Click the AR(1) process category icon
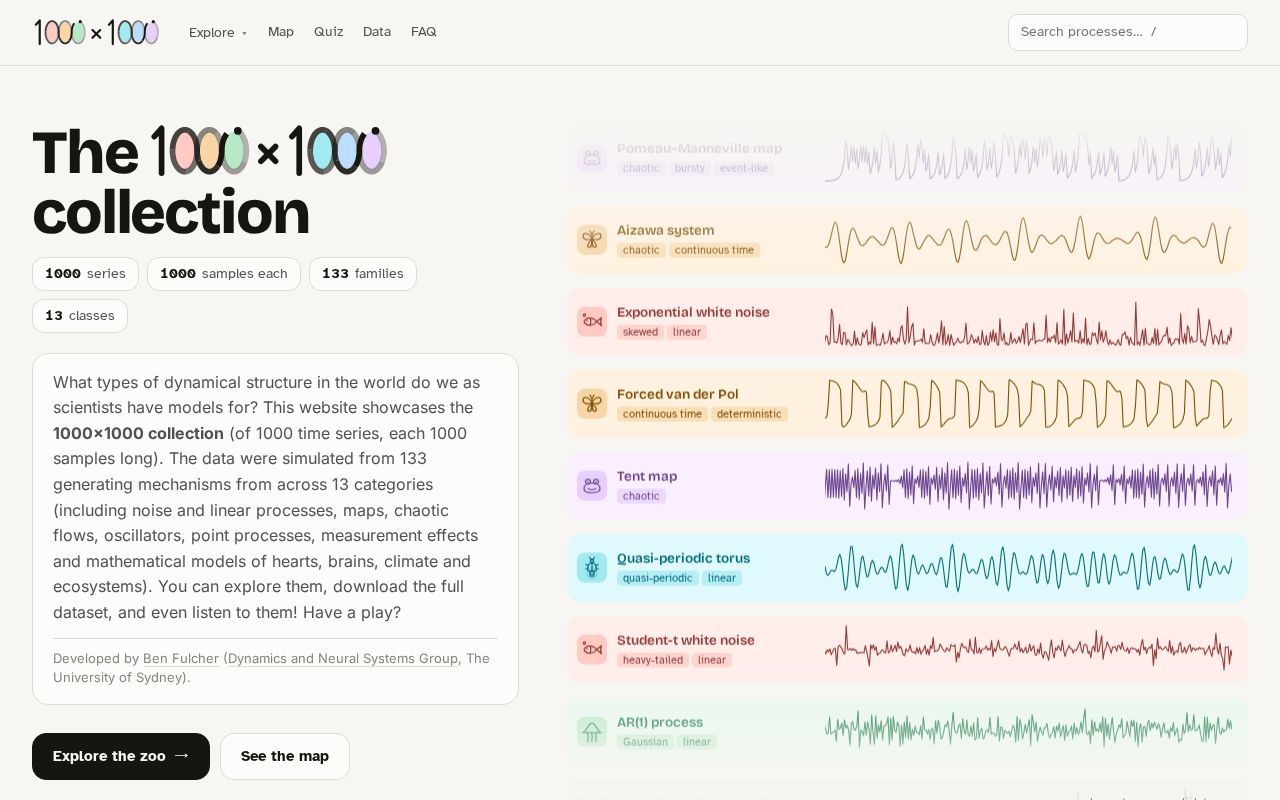The width and height of the screenshot is (1280, 800). 592,732
